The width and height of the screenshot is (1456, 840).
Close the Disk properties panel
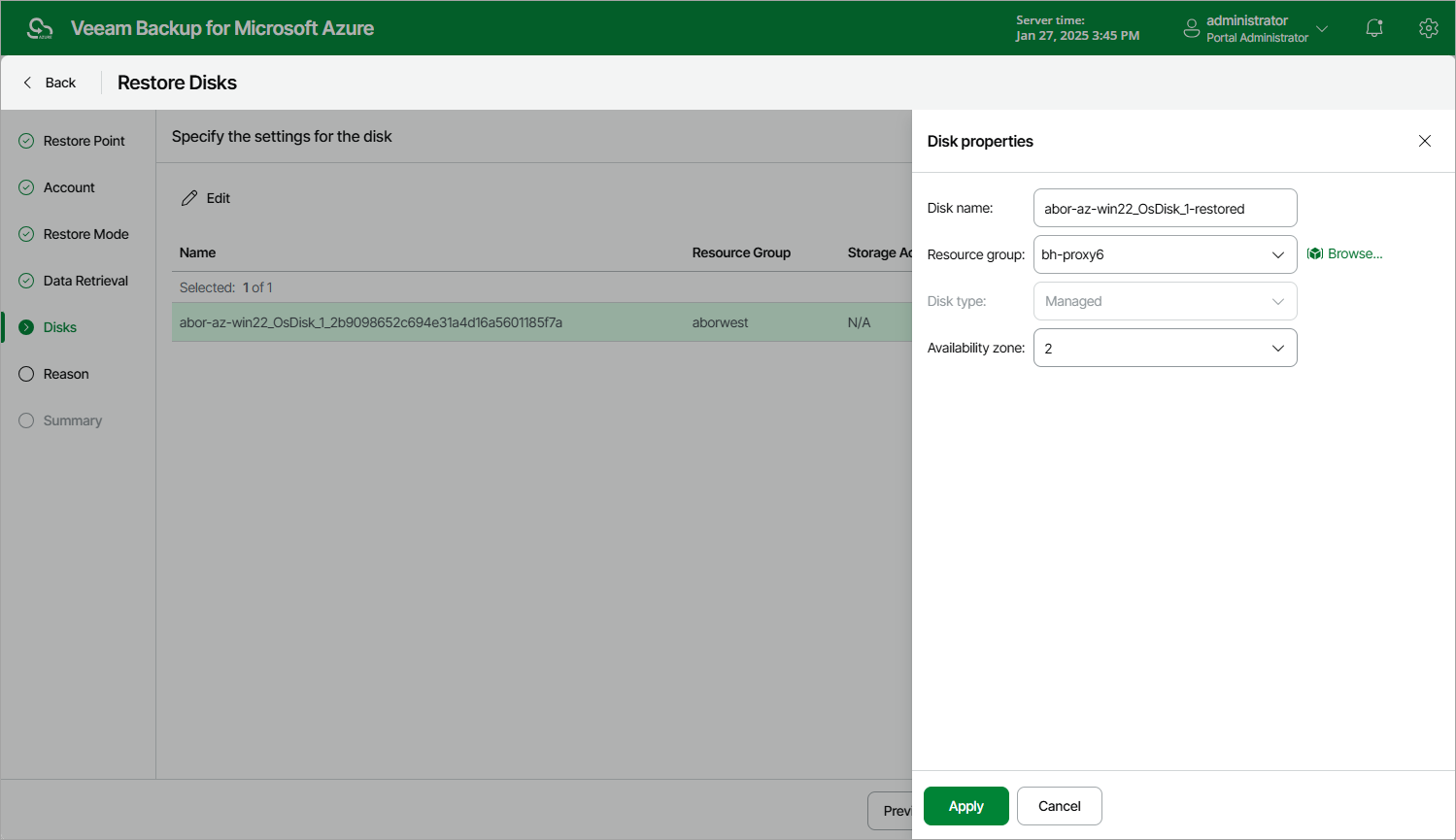[x=1425, y=141]
